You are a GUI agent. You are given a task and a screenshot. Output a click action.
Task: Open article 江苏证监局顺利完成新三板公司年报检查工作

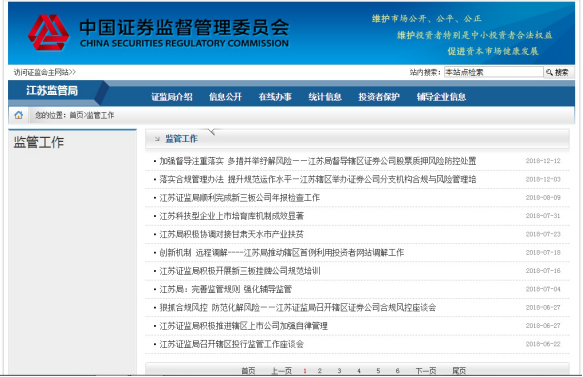pyautogui.click(x=239, y=198)
